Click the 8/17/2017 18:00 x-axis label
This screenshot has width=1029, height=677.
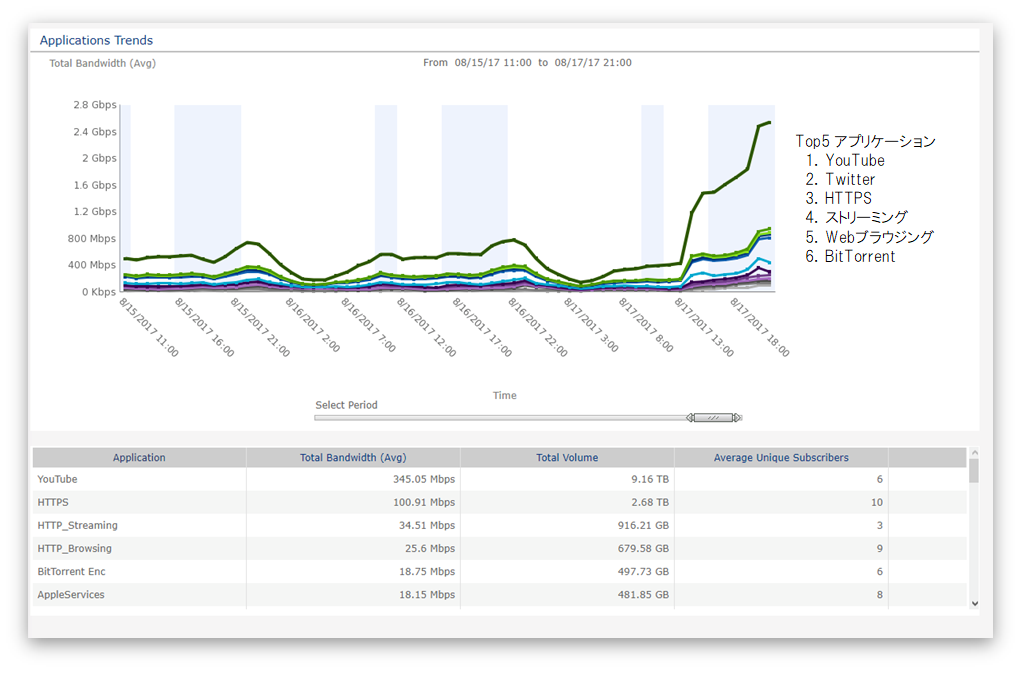(761, 327)
